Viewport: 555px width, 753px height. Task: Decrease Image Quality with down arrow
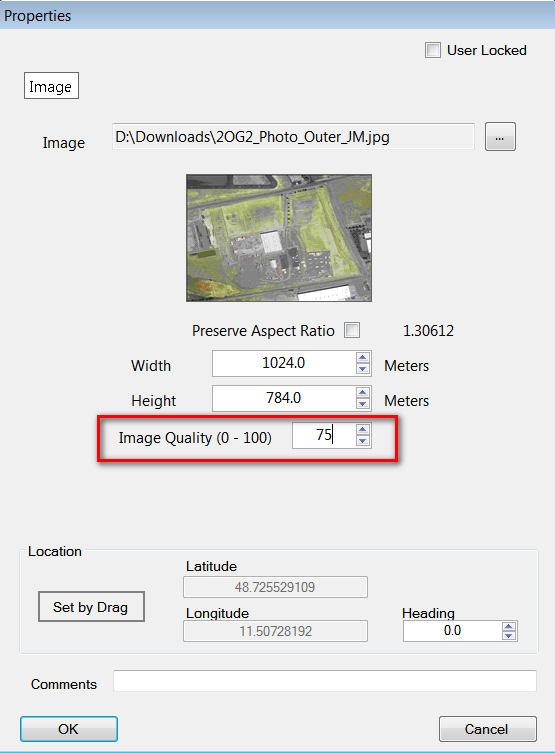point(363,441)
